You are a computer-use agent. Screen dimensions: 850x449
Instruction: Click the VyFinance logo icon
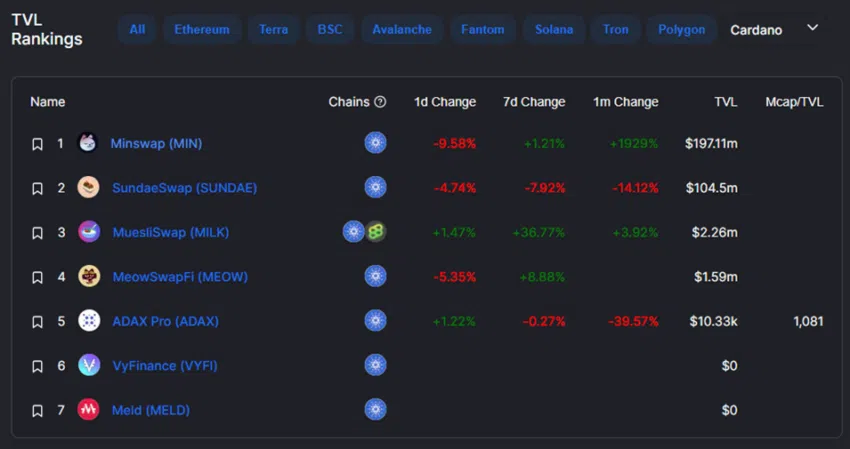pyautogui.click(x=89, y=365)
